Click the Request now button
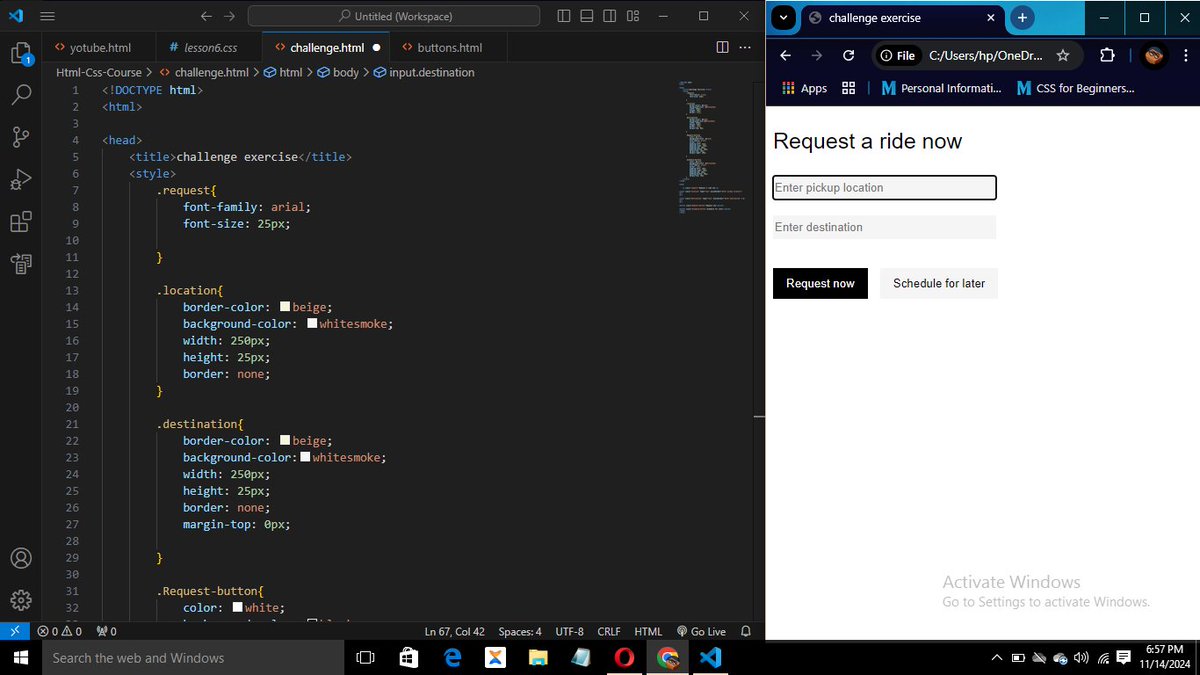 [x=820, y=283]
